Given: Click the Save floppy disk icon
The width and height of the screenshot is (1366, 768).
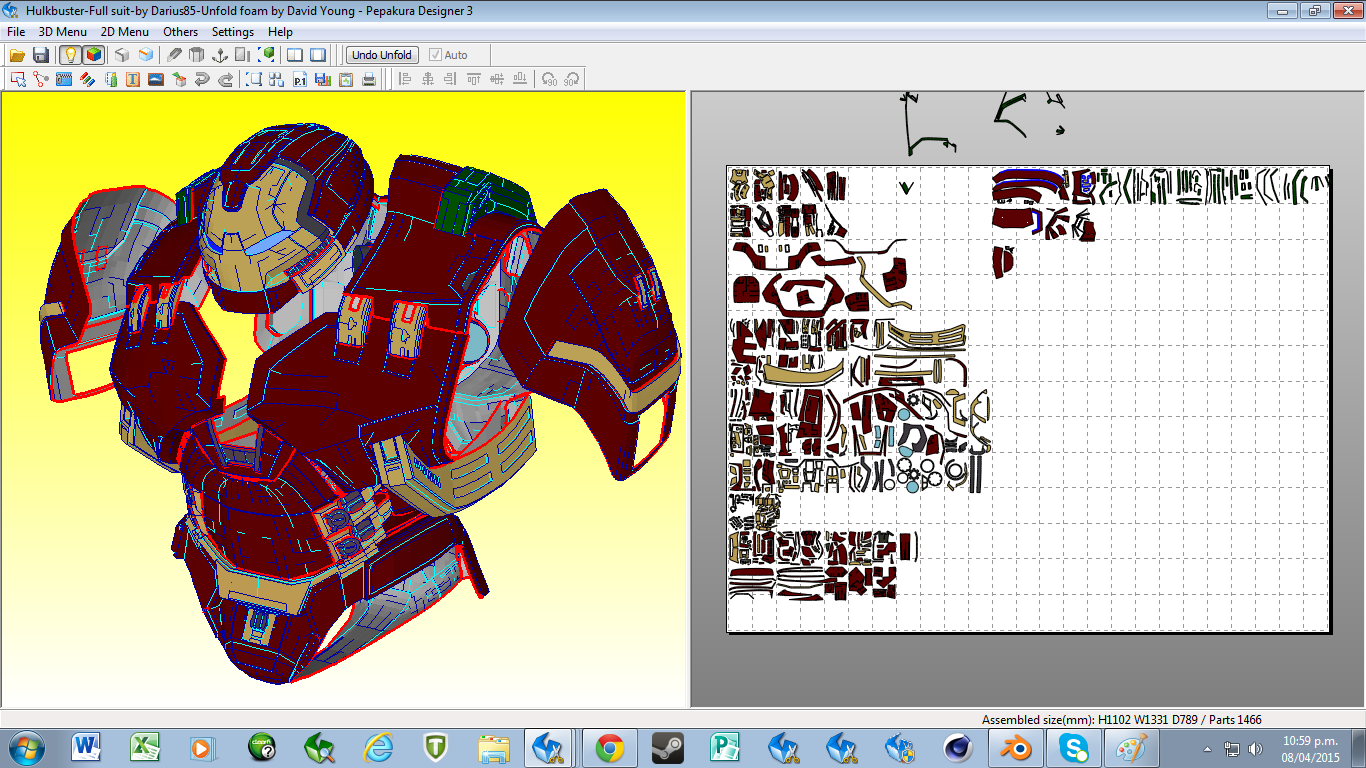Looking at the screenshot, I should click(41, 55).
